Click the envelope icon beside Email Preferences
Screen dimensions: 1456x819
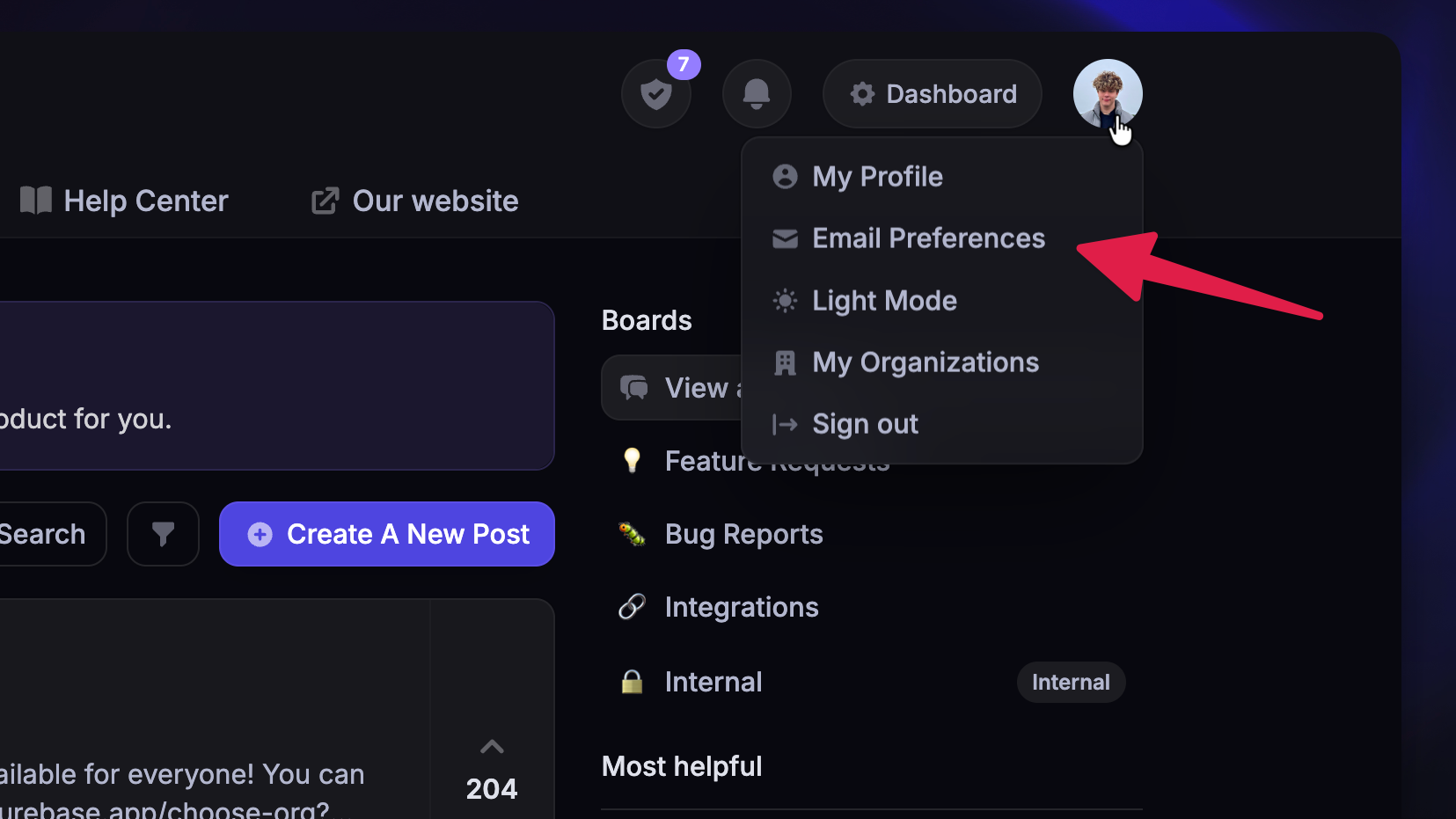pos(784,238)
